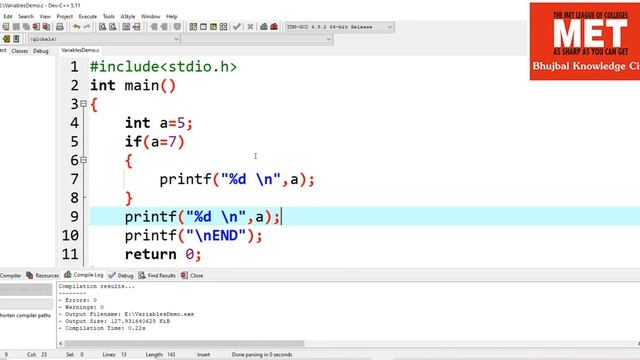The image size is (640, 360).
Task: Open the Help menu
Action: (x=171, y=16)
